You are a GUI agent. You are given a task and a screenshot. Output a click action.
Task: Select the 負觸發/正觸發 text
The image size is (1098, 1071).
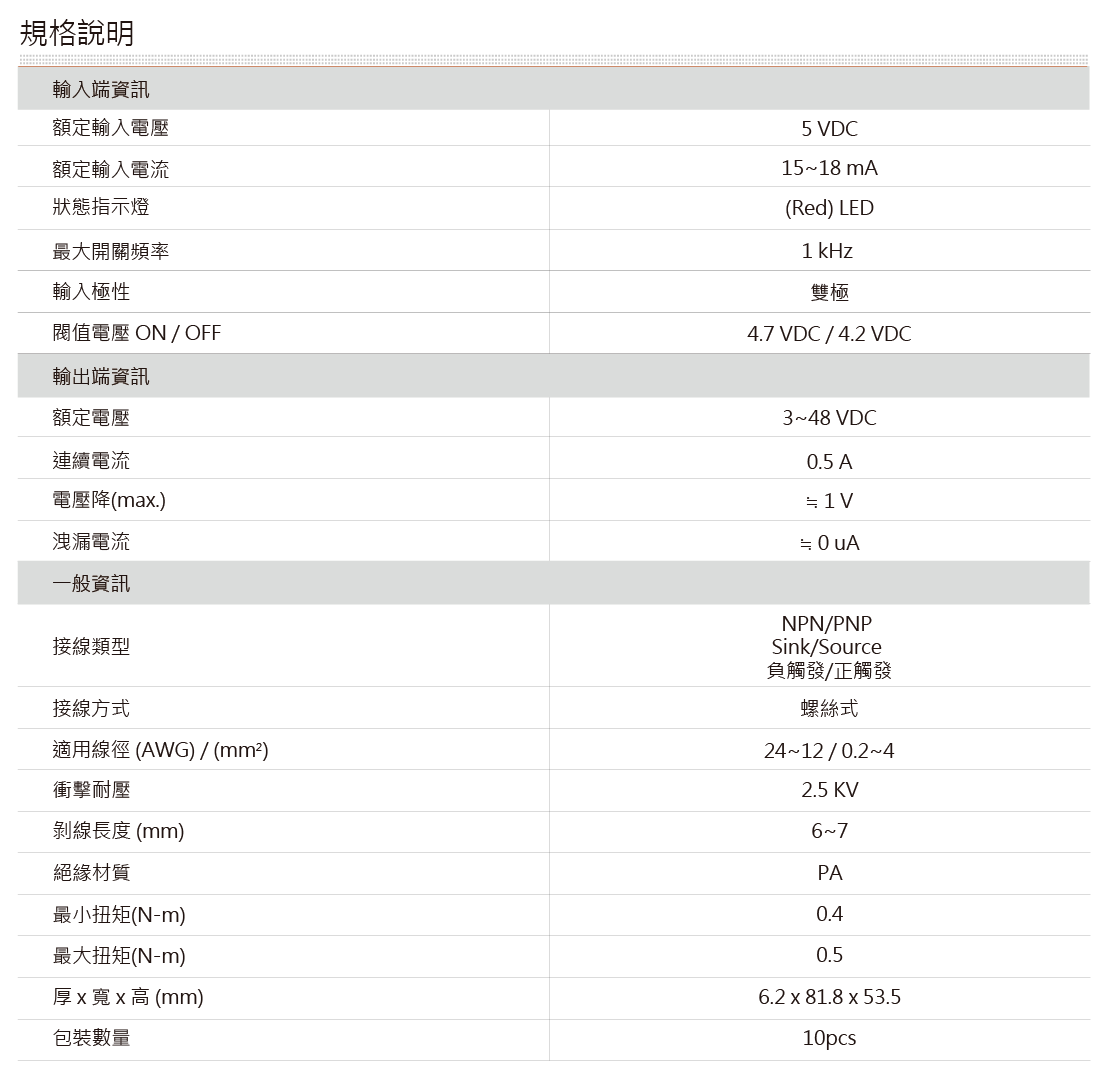point(829,670)
